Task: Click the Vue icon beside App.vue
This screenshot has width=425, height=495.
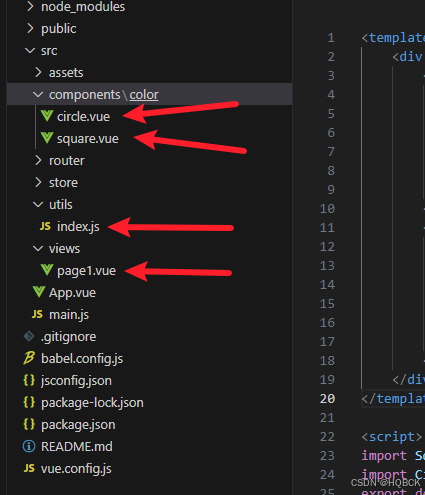Action: point(39,292)
